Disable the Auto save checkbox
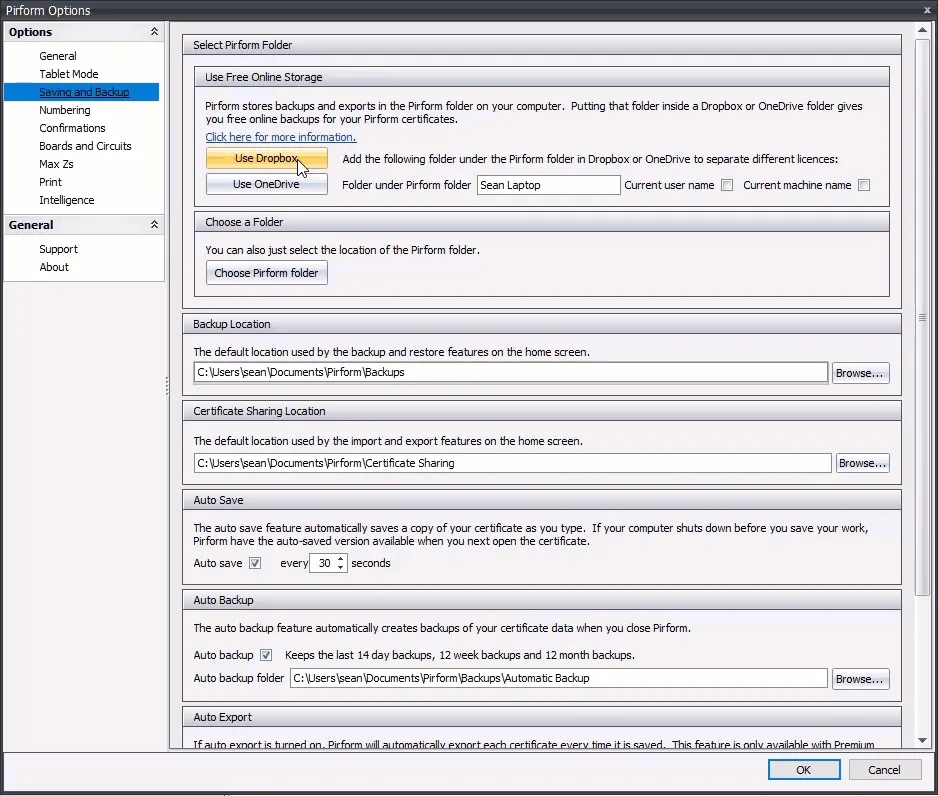This screenshot has height=796, width=938. point(256,563)
